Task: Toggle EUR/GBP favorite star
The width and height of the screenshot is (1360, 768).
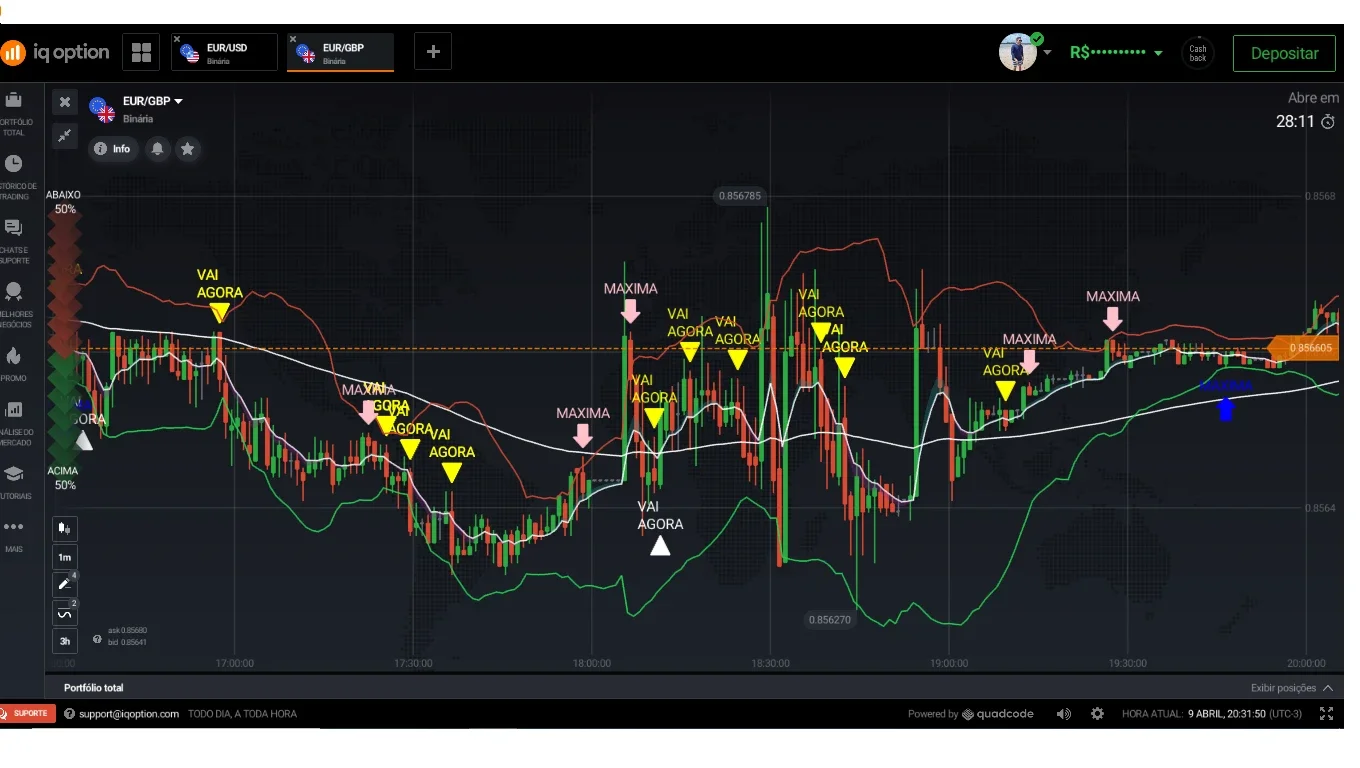Action: click(187, 149)
